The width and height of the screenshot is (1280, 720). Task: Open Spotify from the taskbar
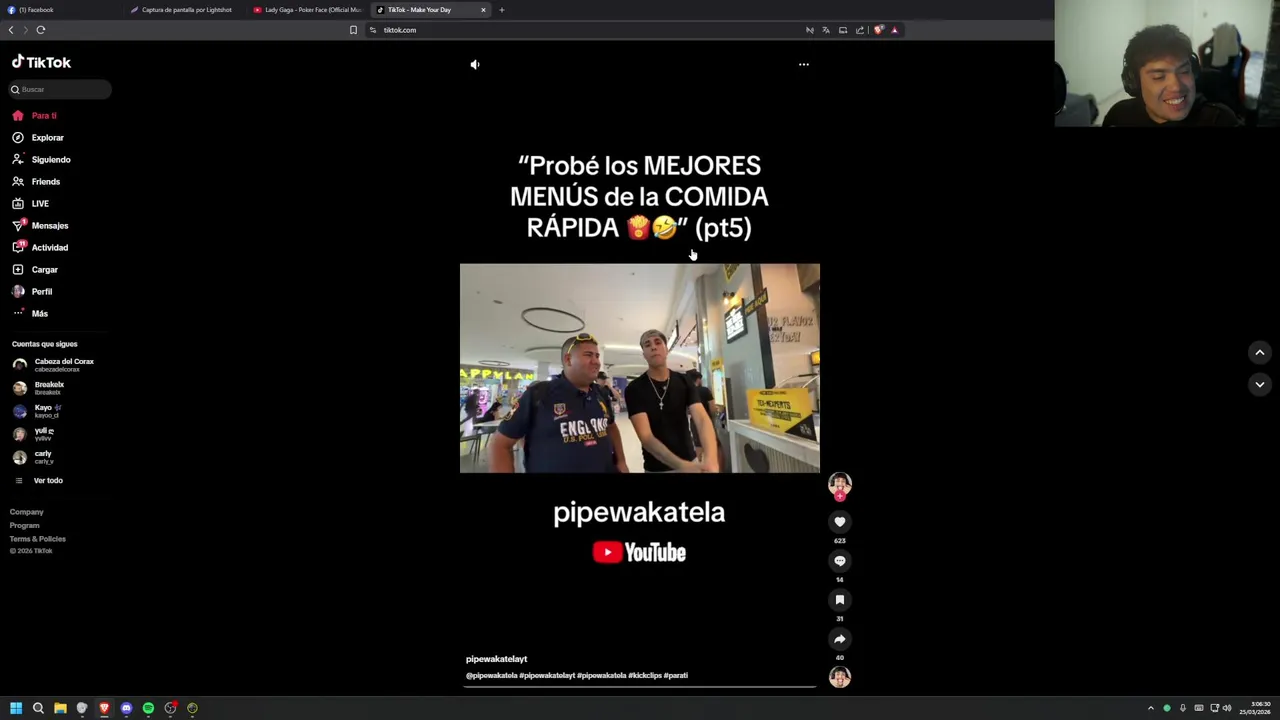(148, 708)
